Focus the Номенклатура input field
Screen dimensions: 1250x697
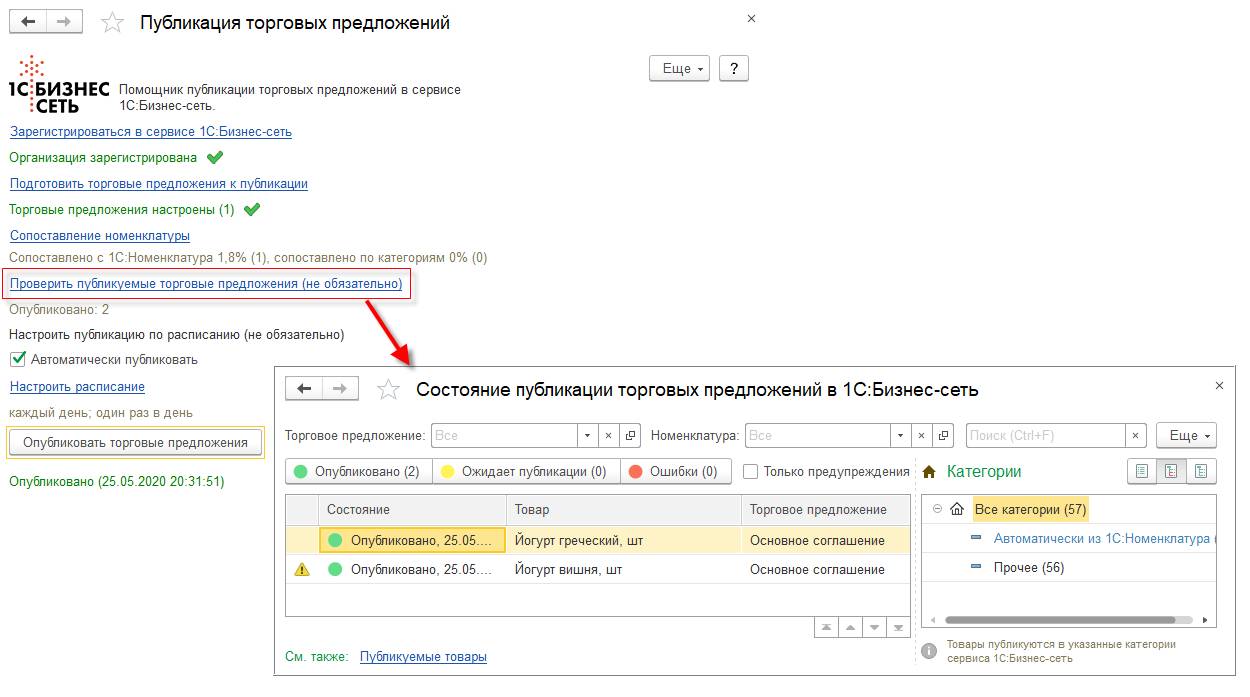click(x=819, y=436)
